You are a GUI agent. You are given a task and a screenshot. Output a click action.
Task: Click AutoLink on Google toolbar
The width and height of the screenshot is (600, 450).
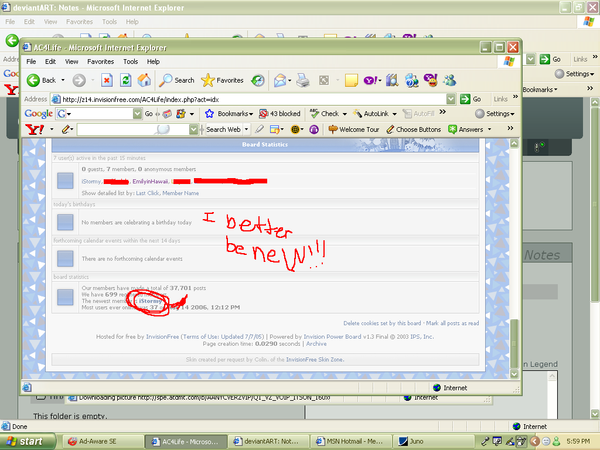371,114
